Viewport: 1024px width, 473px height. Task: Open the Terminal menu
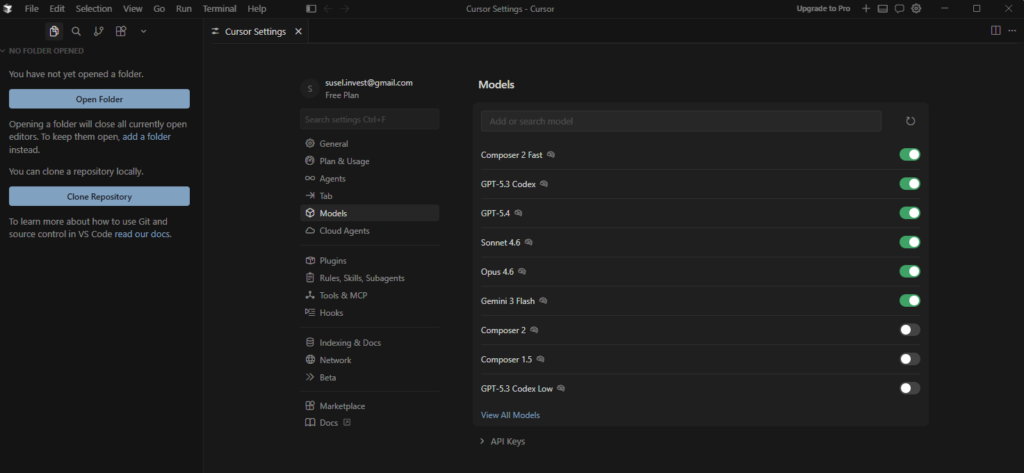(x=219, y=9)
